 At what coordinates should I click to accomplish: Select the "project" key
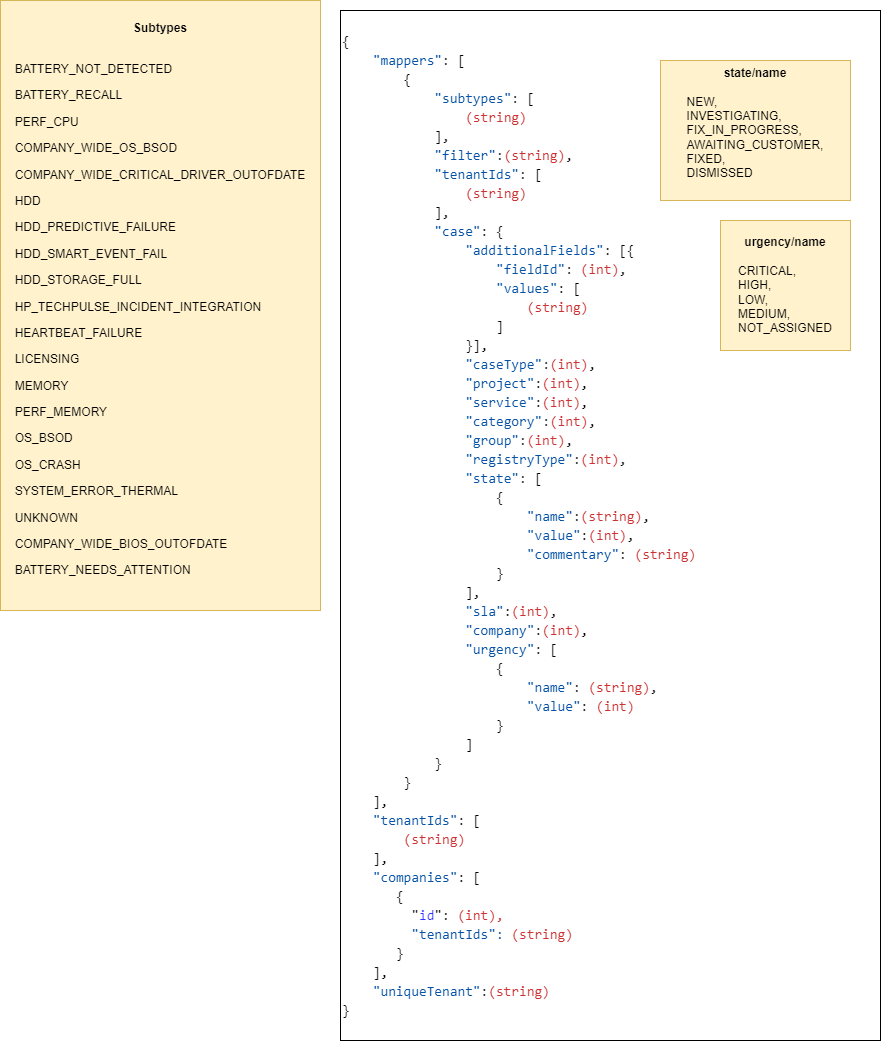pyautogui.click(x=500, y=384)
